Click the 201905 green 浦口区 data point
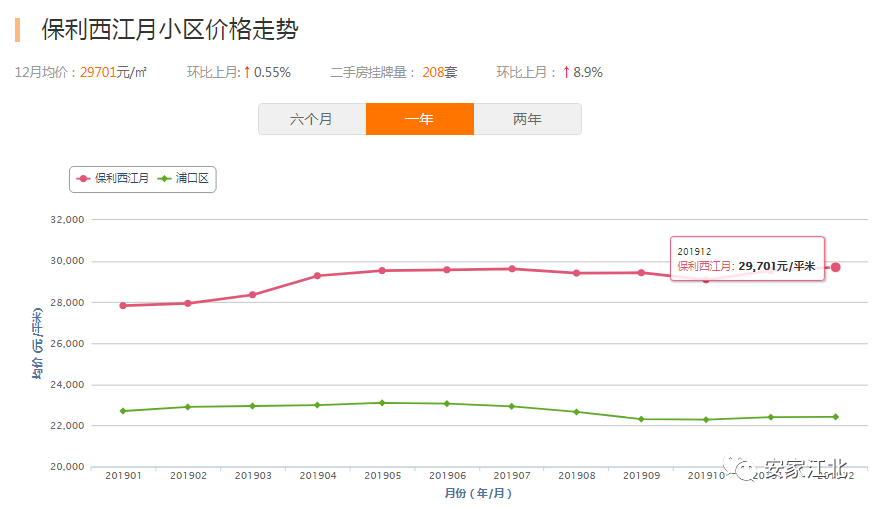Screen dimensions: 876x507 (x=382, y=403)
